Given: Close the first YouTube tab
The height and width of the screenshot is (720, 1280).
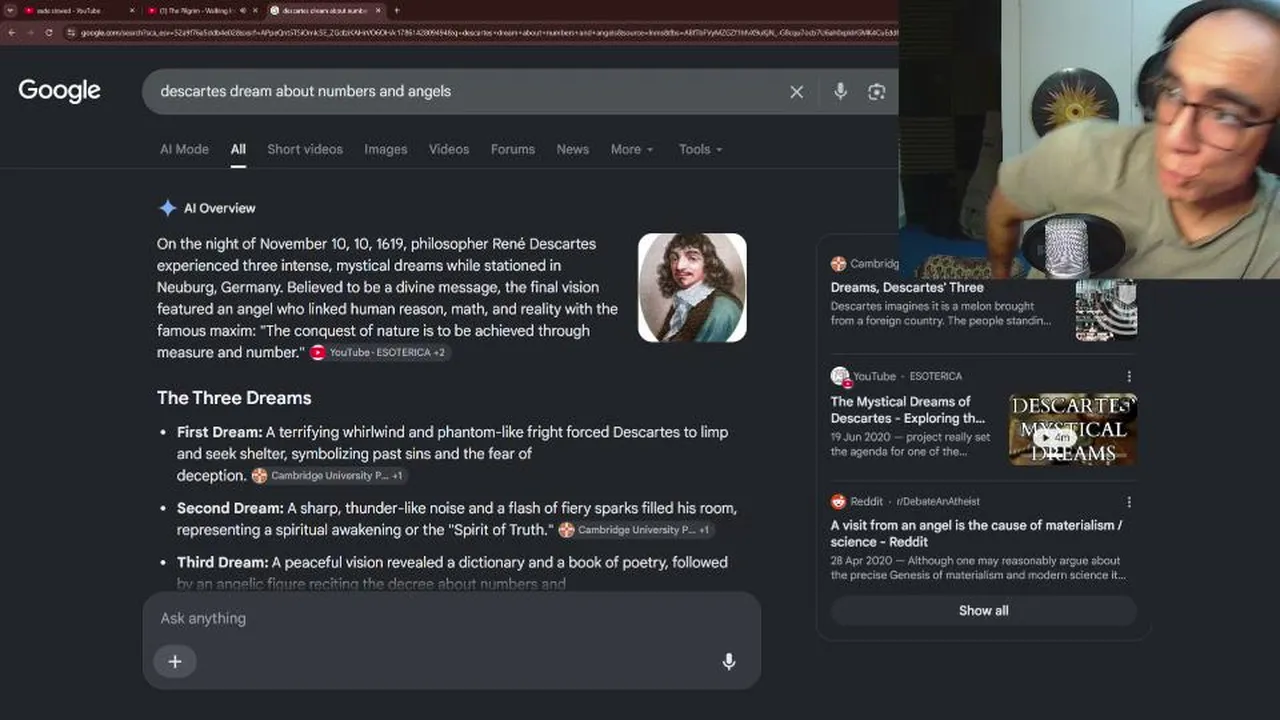Looking at the screenshot, I should click(132, 11).
